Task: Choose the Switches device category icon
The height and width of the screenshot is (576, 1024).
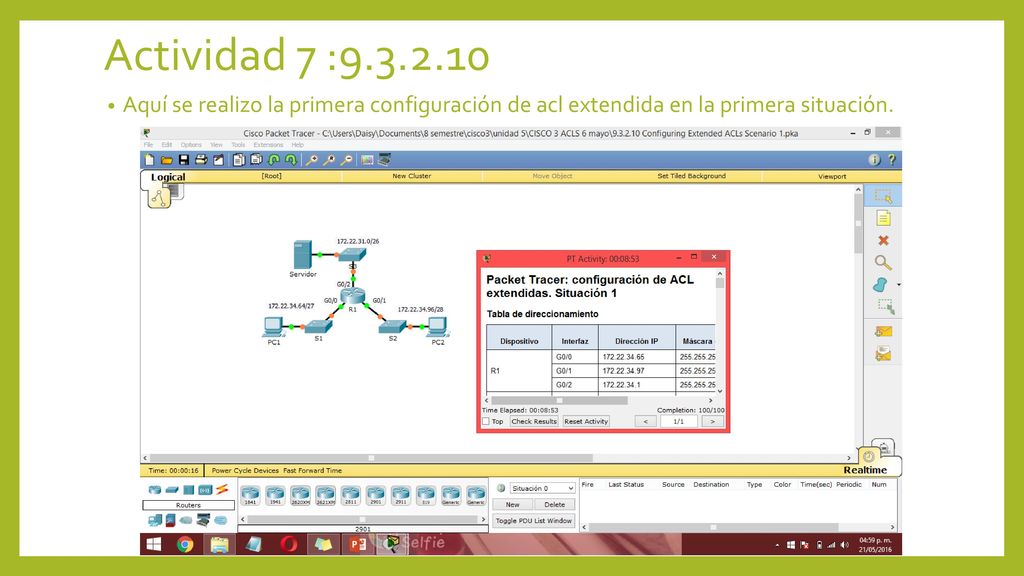Action: (x=172, y=490)
